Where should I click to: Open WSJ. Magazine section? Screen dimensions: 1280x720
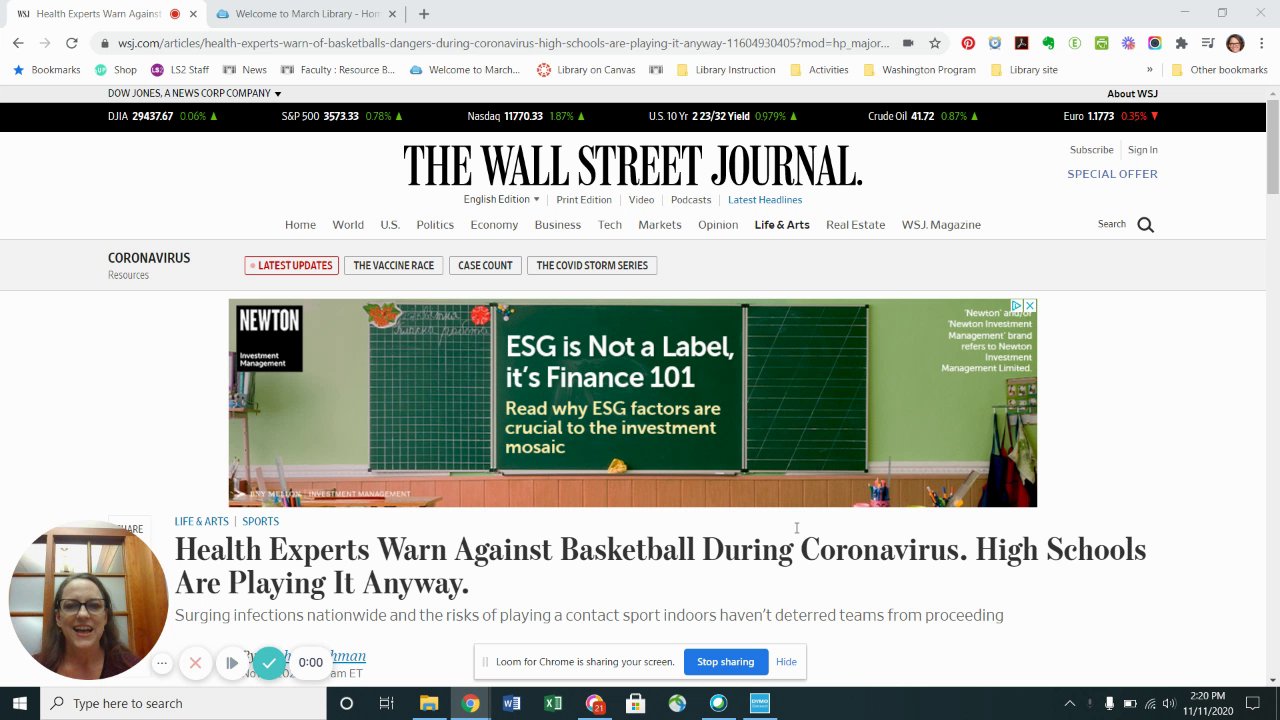[941, 225]
